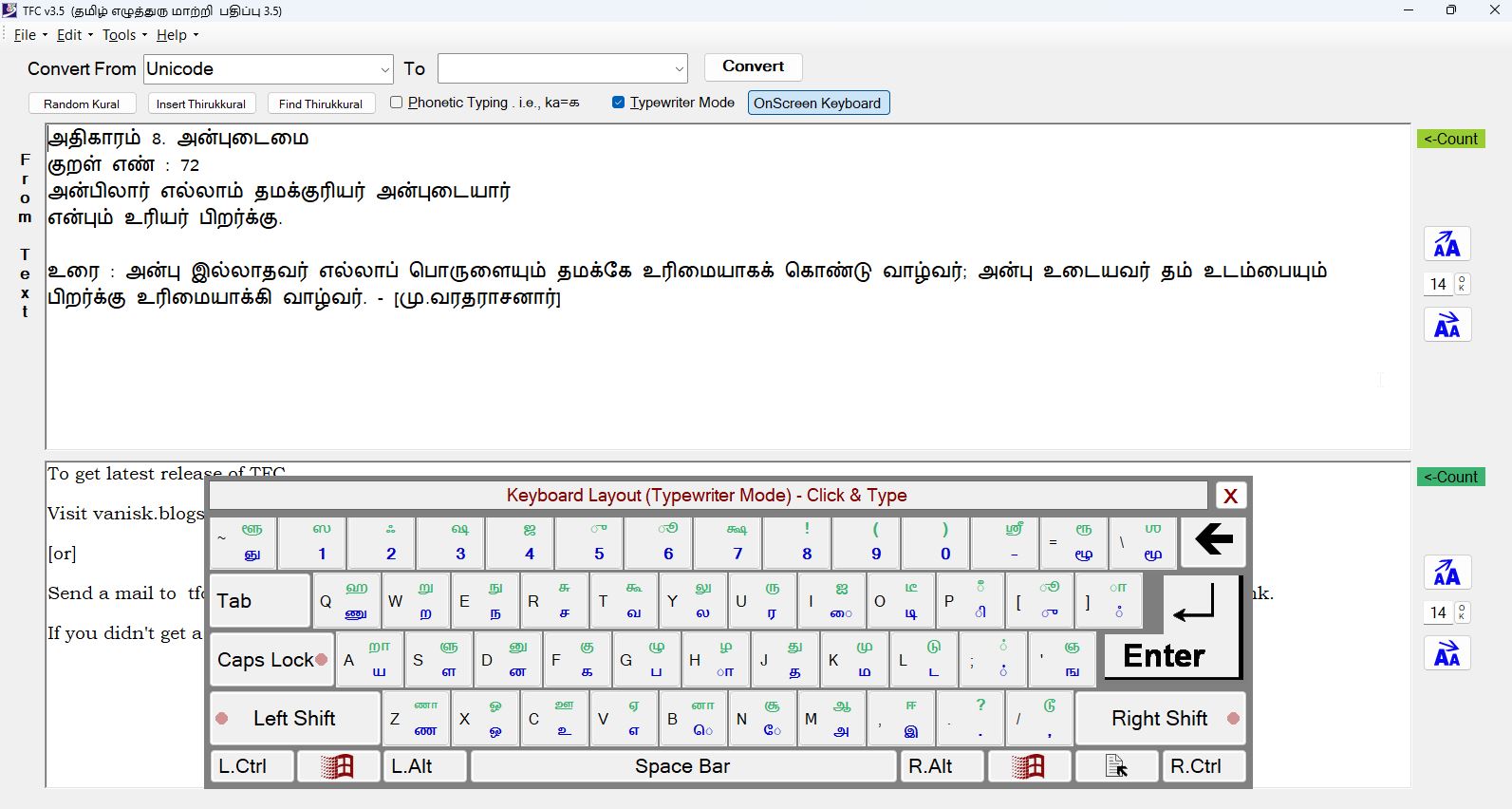Decrease font size of the lower text box
Screen dimensions: 1512x809
click(x=1447, y=654)
